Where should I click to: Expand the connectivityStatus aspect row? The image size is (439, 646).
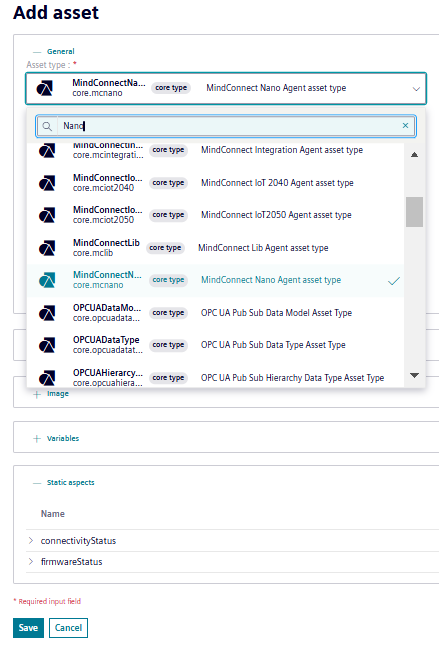point(31,540)
